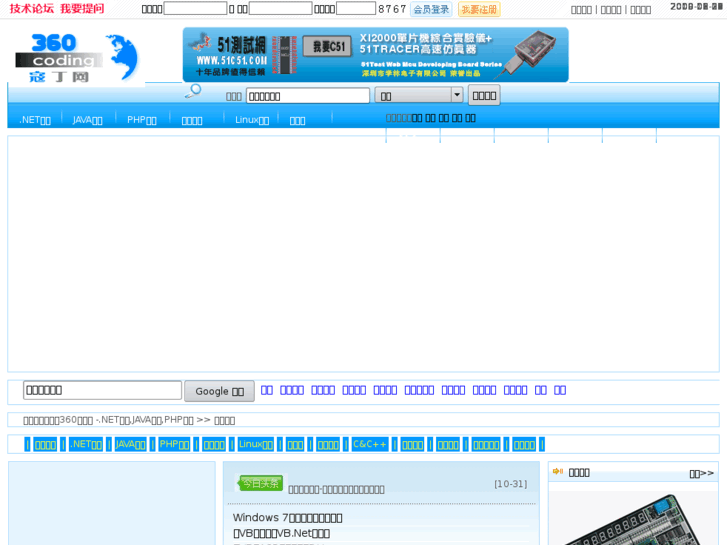Screen dimensions: 727x545
Task: Open the Windows 7 article headline
Action: 287,518
